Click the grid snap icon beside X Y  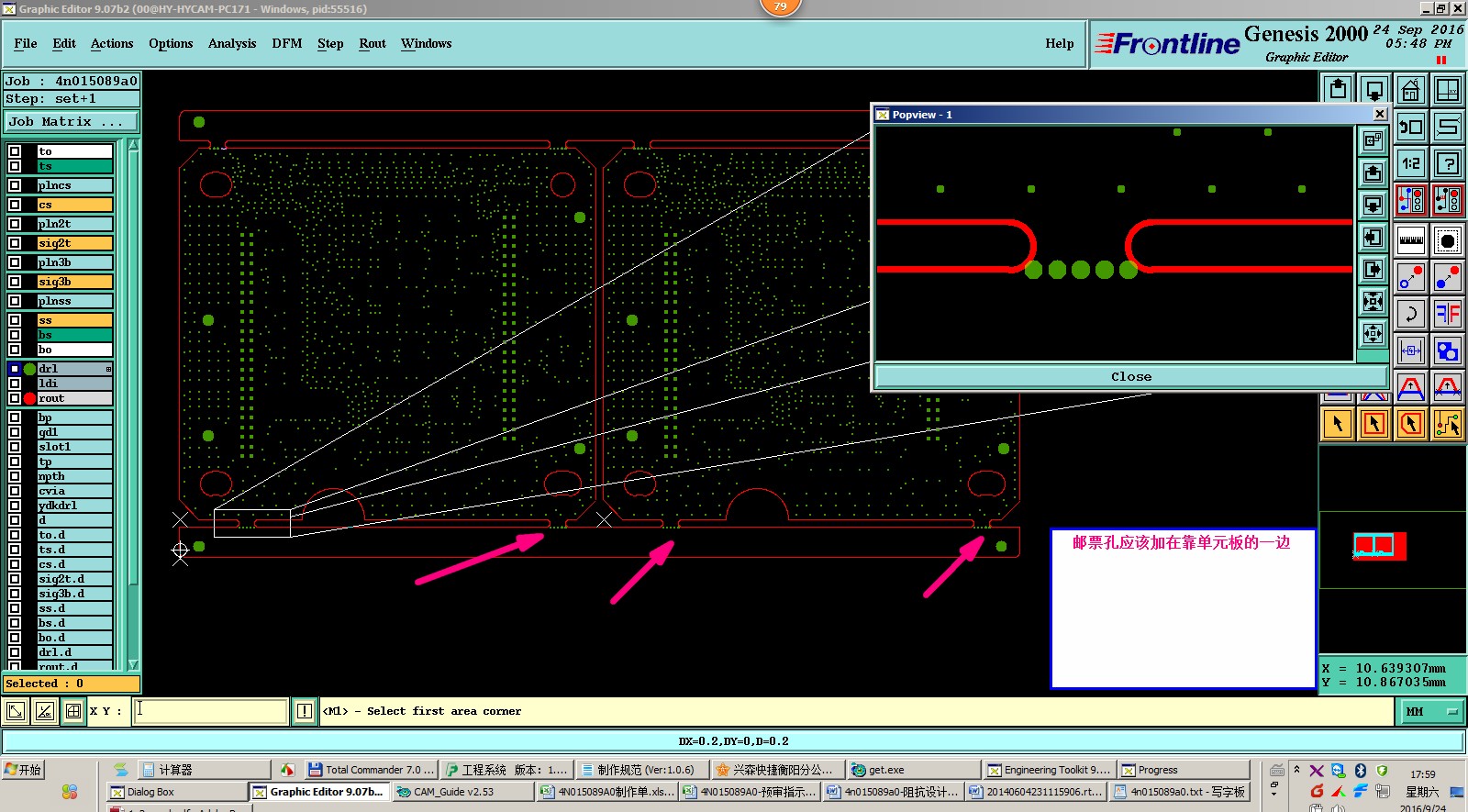coord(73,711)
